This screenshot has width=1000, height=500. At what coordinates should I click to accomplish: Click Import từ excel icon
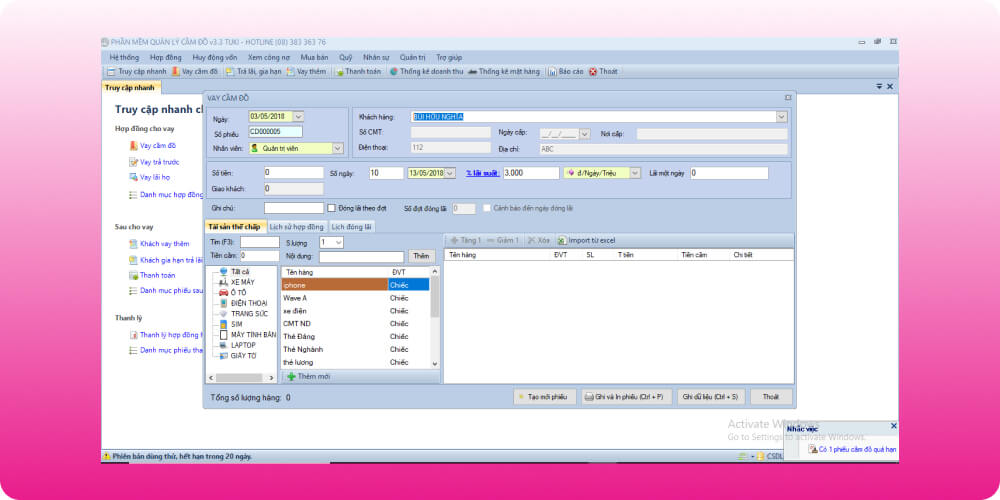point(561,241)
